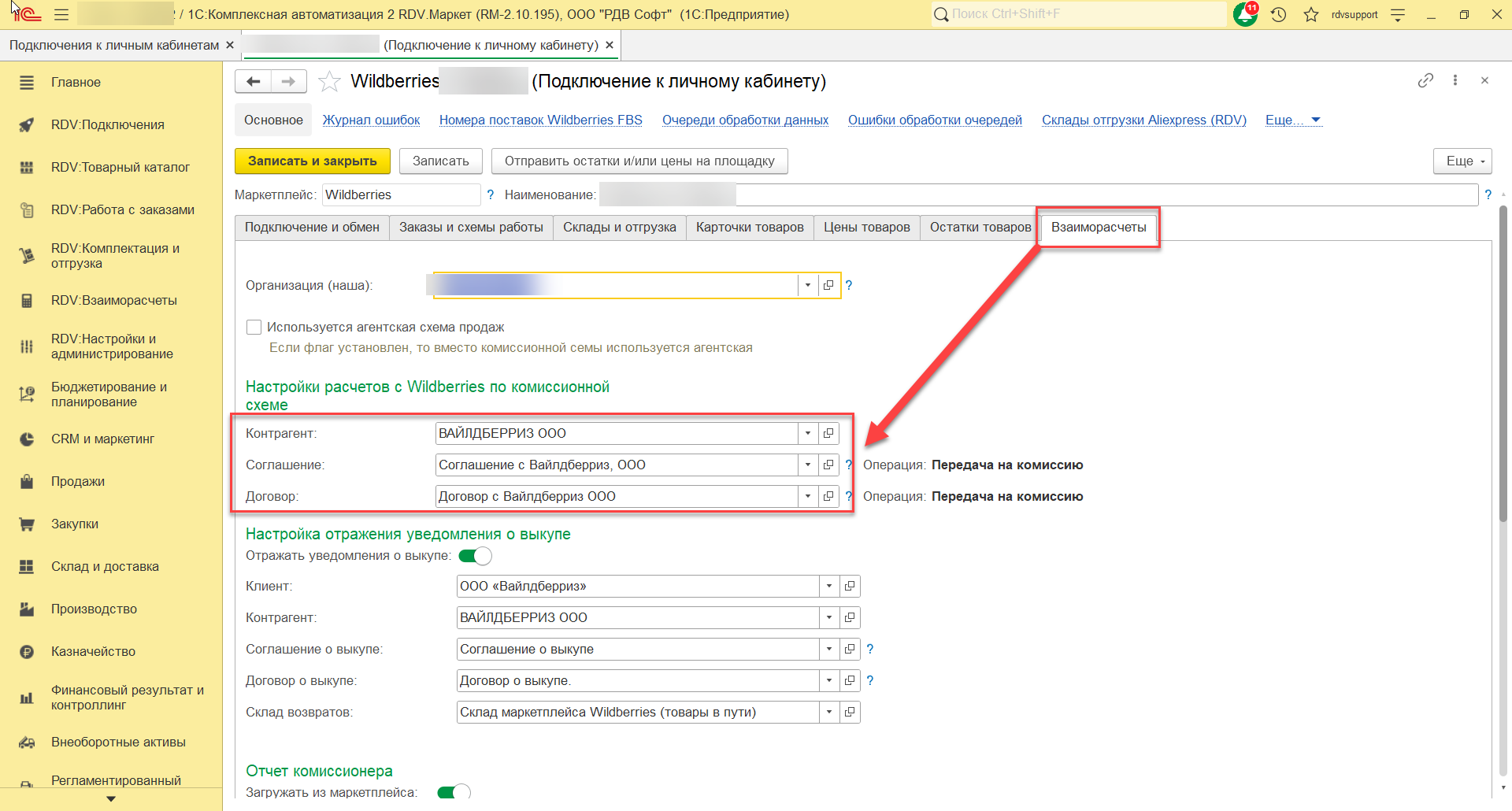Image resolution: width=1512 pixels, height=811 pixels.
Task: Click the back navigation arrow
Action: point(253,81)
